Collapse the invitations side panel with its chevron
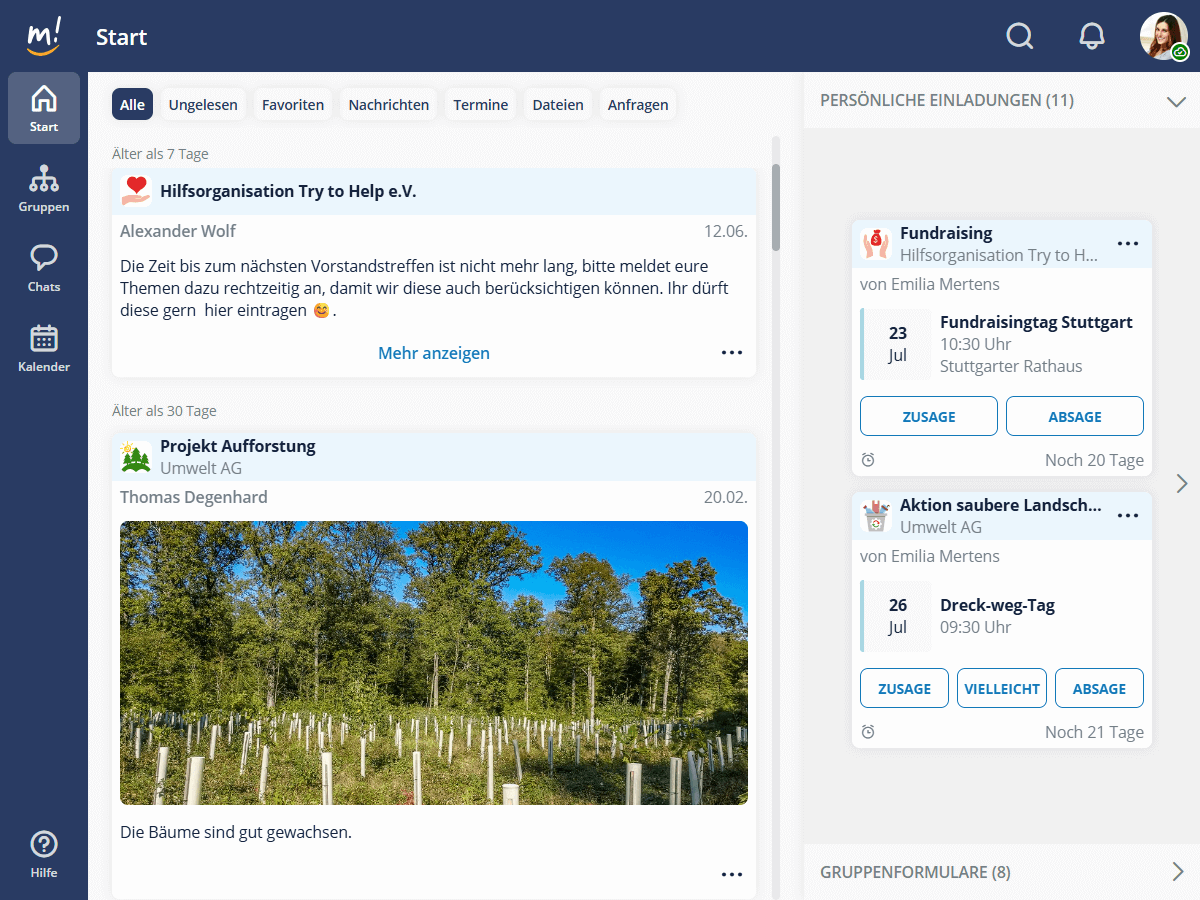 coord(1182,483)
